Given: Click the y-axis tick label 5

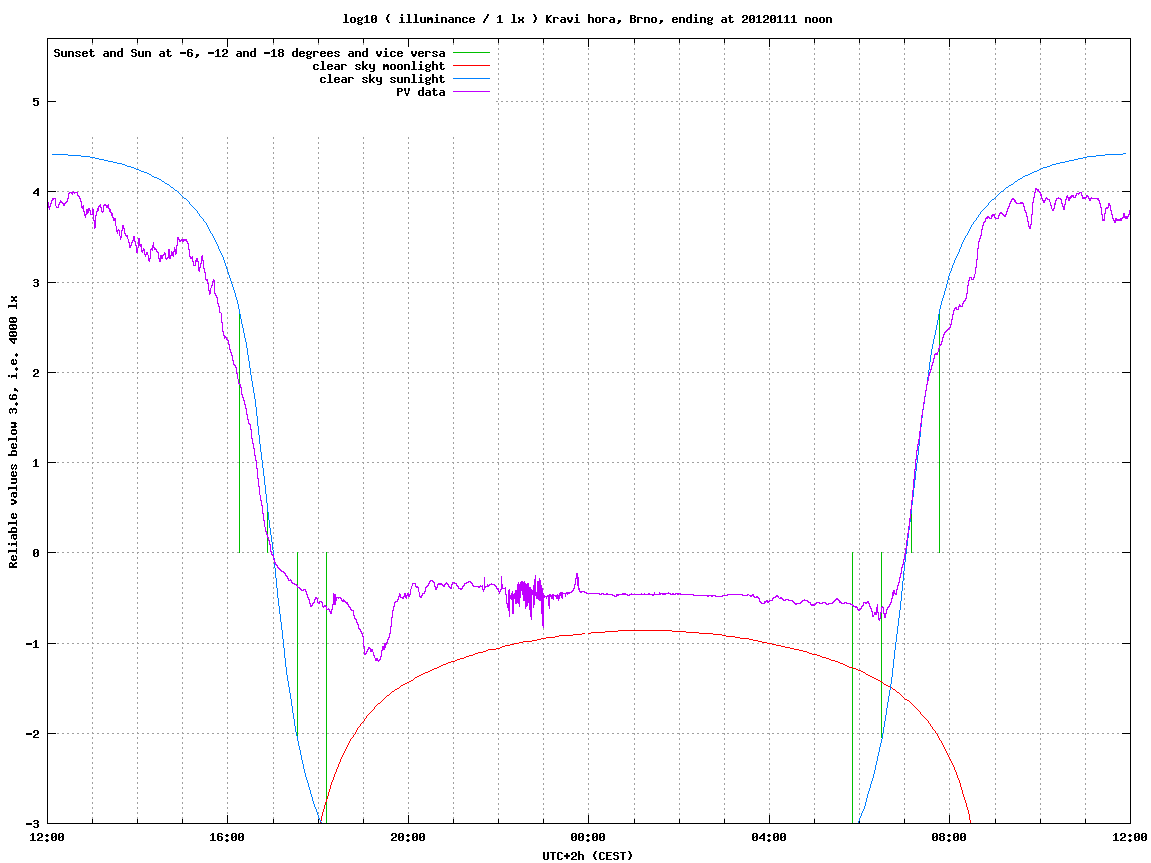Looking at the screenshot, I should click(x=35, y=102).
